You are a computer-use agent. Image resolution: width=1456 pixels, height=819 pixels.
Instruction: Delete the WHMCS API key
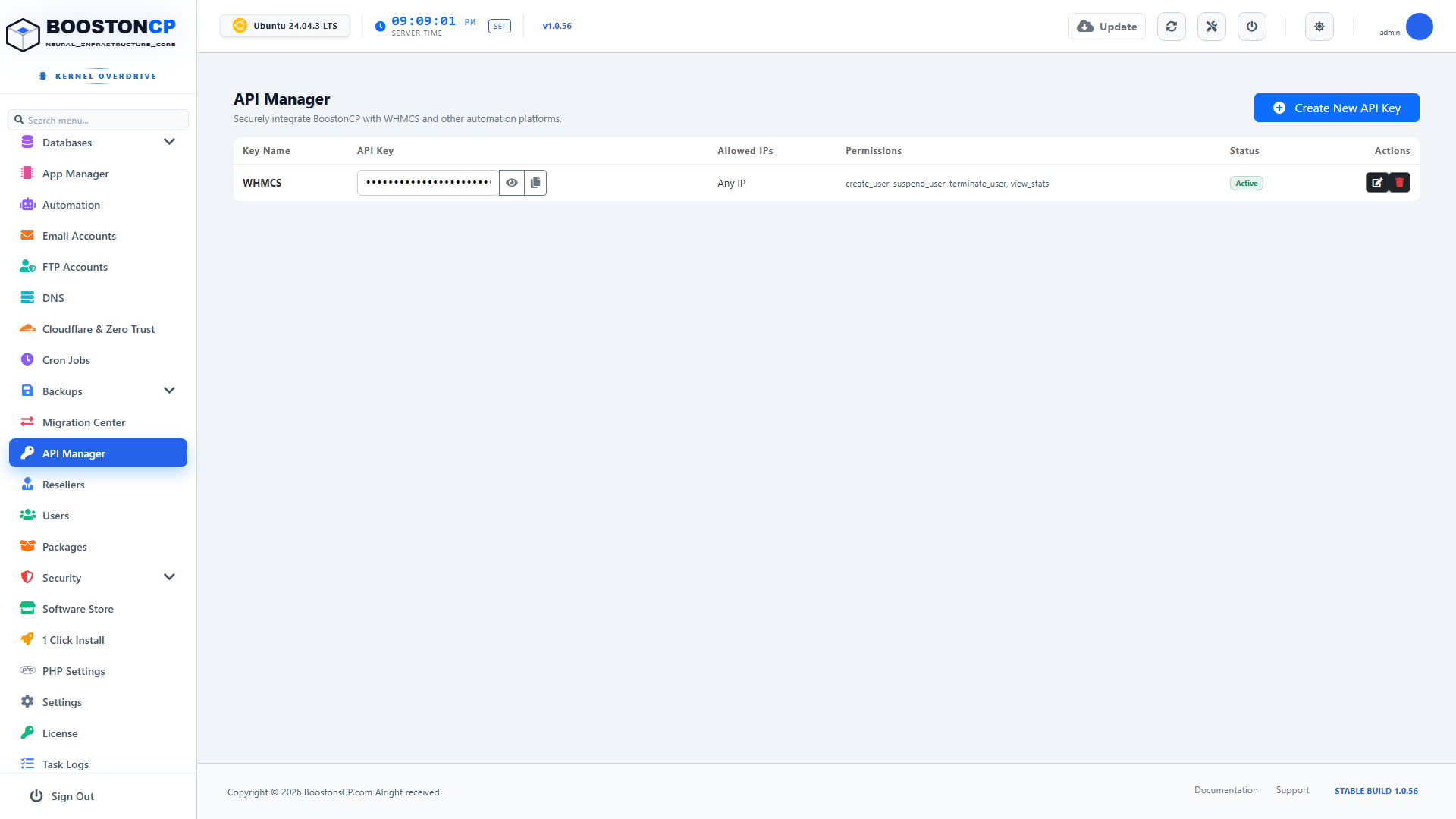[x=1400, y=183]
